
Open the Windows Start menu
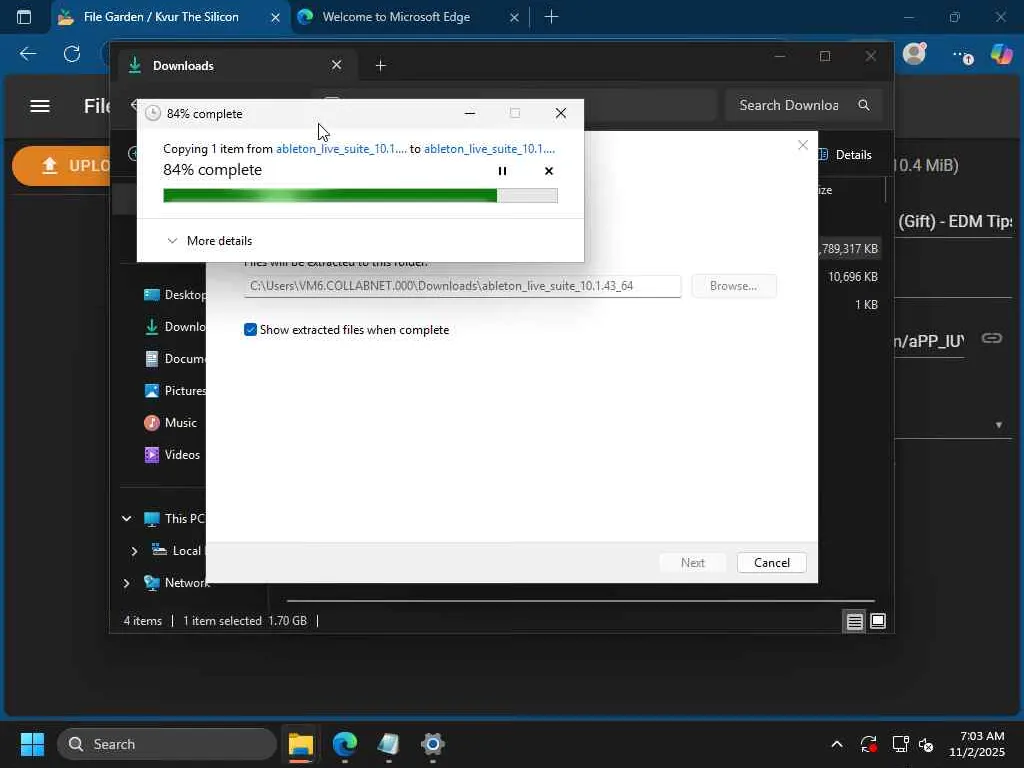pyautogui.click(x=32, y=744)
